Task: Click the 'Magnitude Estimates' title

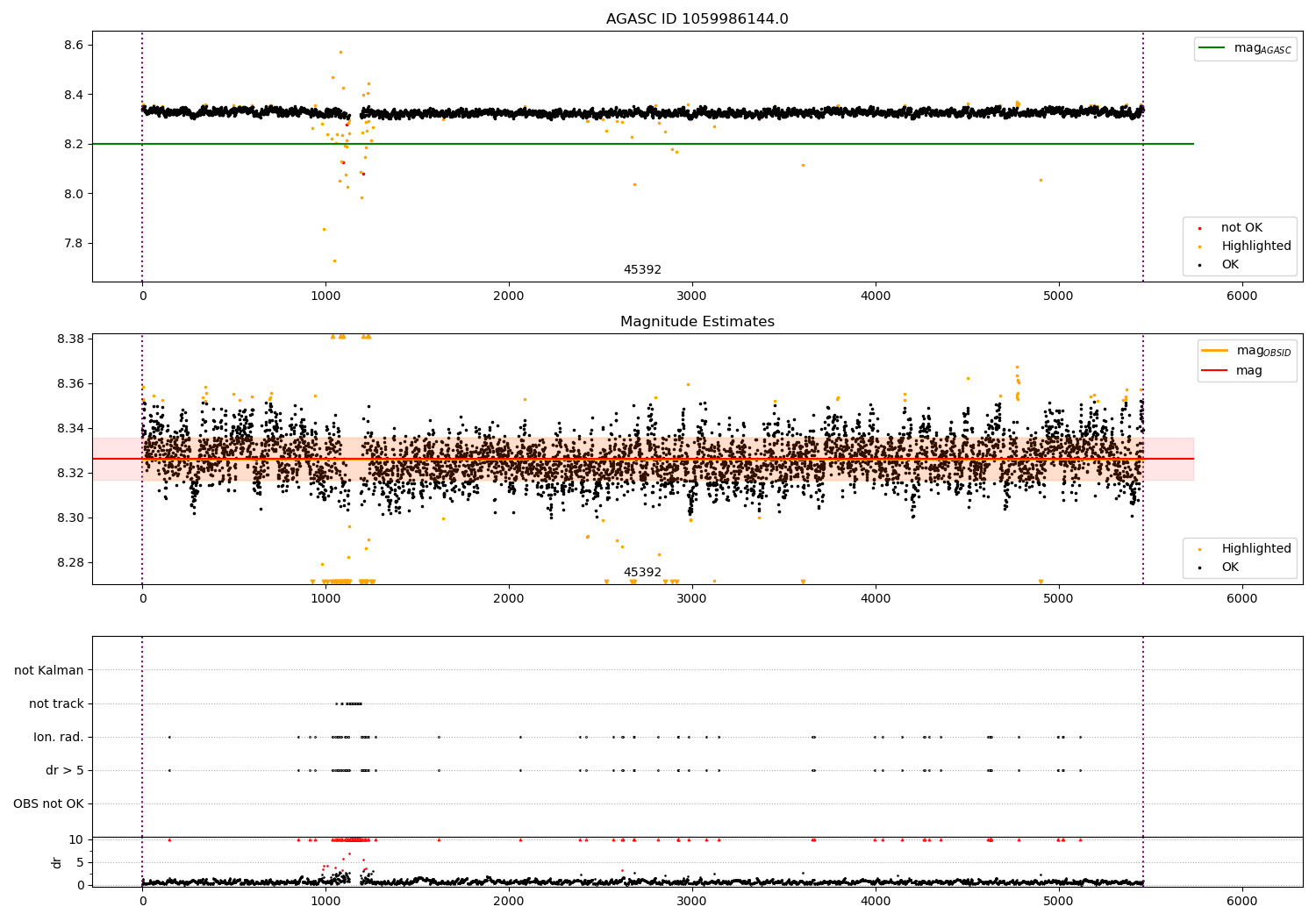Action: (697, 322)
